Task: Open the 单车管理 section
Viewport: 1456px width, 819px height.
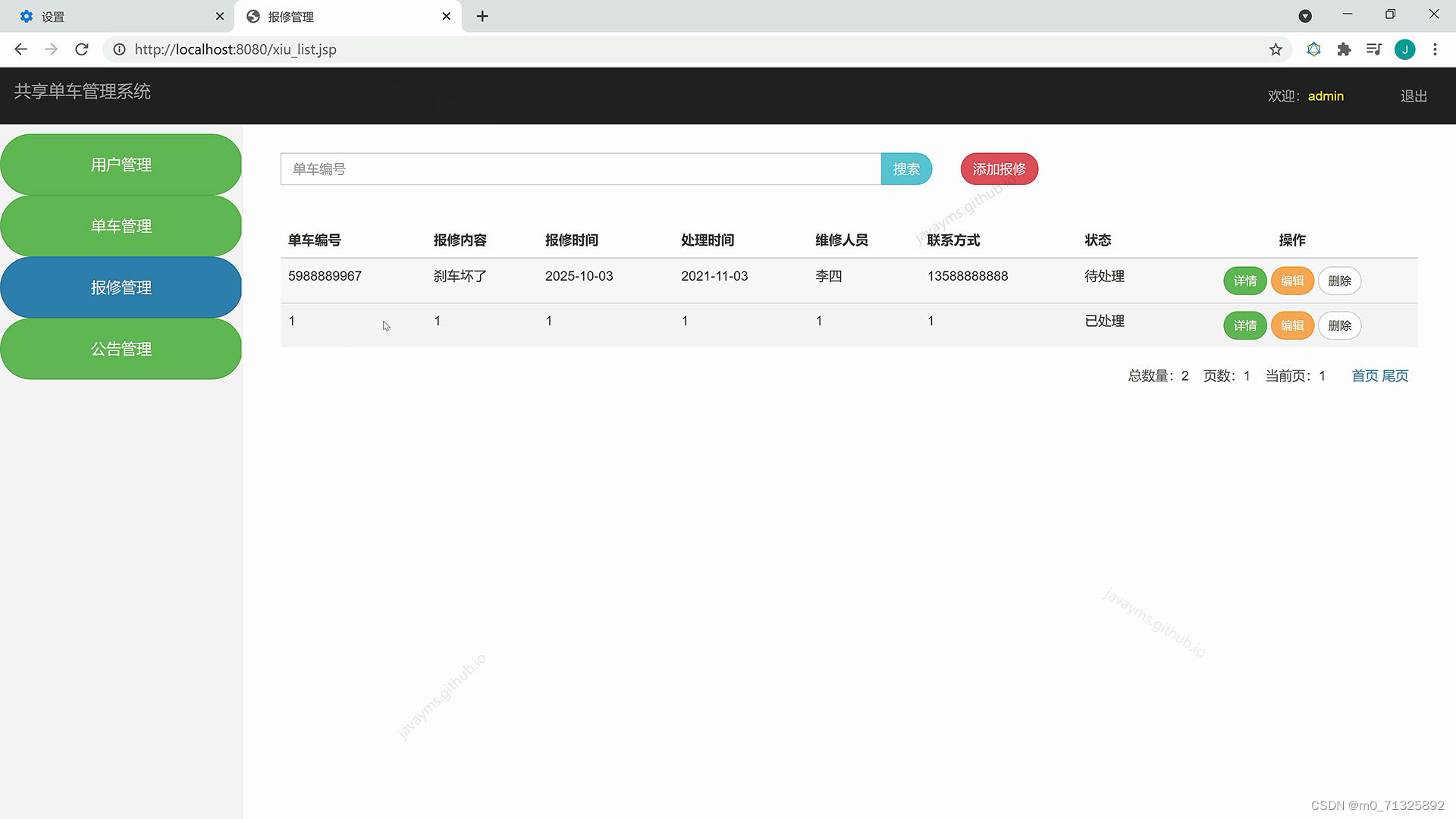Action: (x=121, y=225)
